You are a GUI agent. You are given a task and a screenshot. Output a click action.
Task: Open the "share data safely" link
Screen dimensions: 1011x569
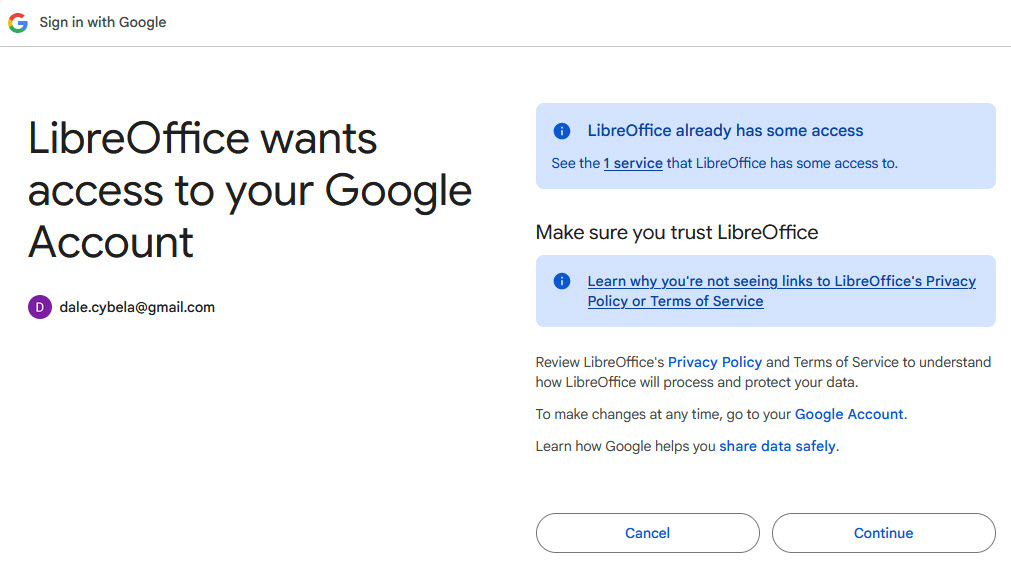[777, 446]
